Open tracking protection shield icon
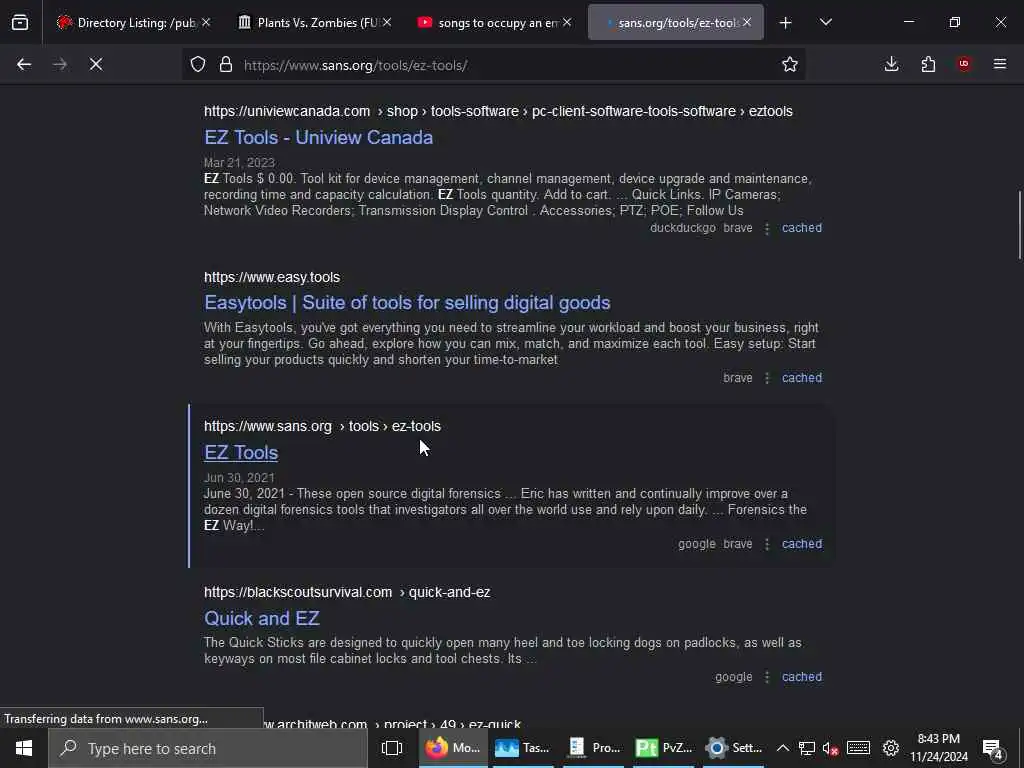This screenshot has height=768, width=1024. [x=198, y=64]
